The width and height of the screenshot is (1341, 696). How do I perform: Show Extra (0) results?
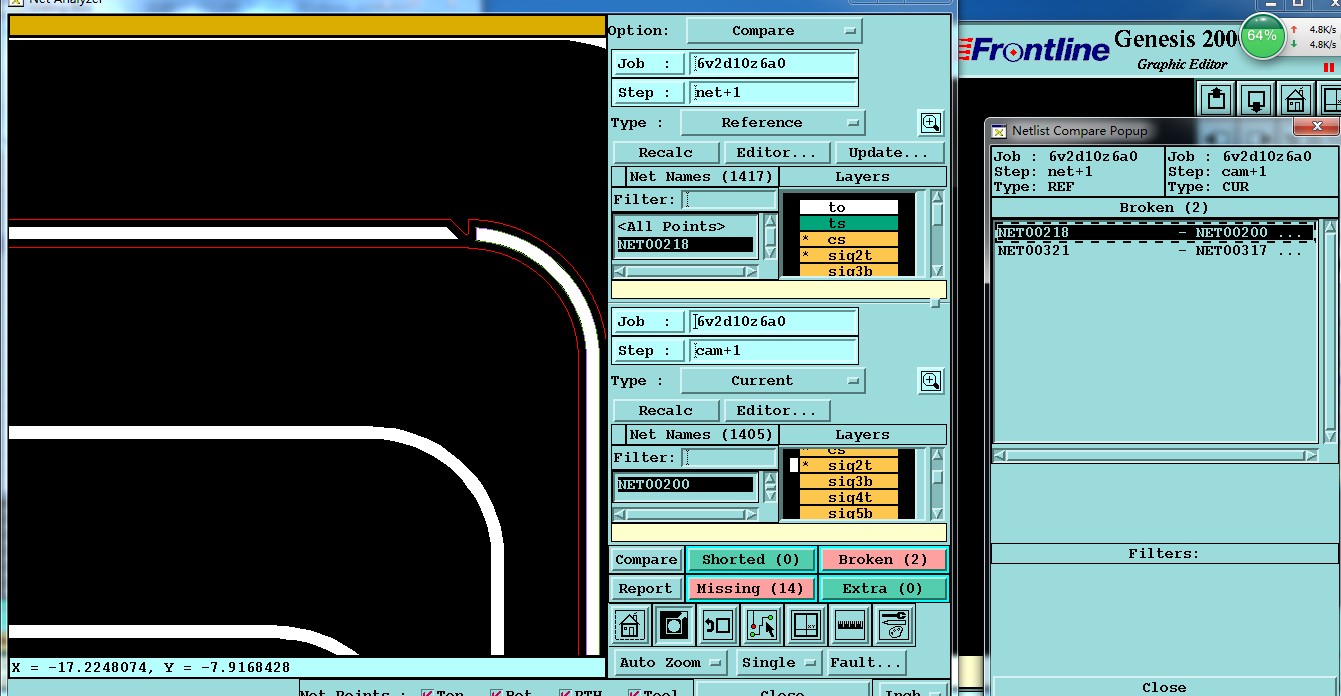coord(883,589)
